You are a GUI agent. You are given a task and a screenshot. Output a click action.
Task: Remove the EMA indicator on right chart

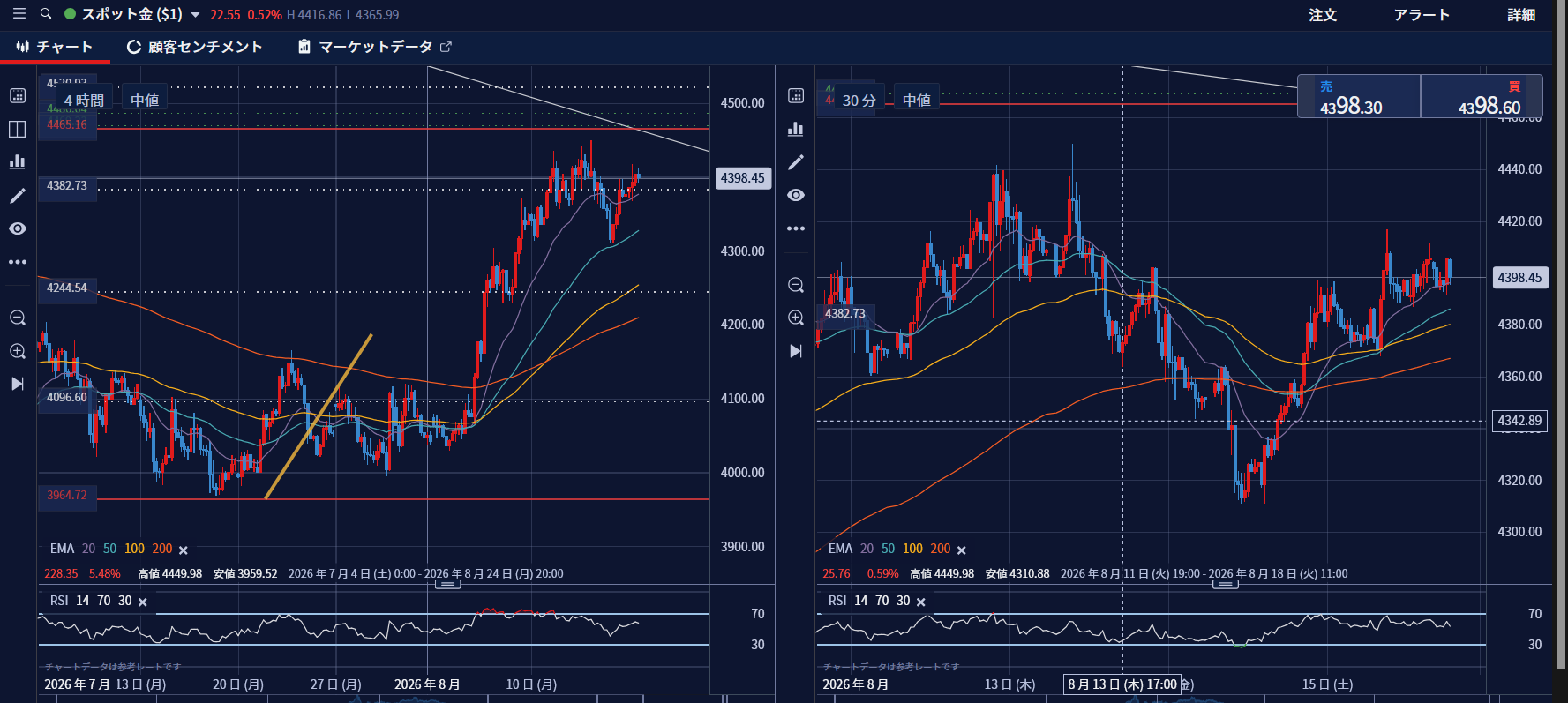962,550
